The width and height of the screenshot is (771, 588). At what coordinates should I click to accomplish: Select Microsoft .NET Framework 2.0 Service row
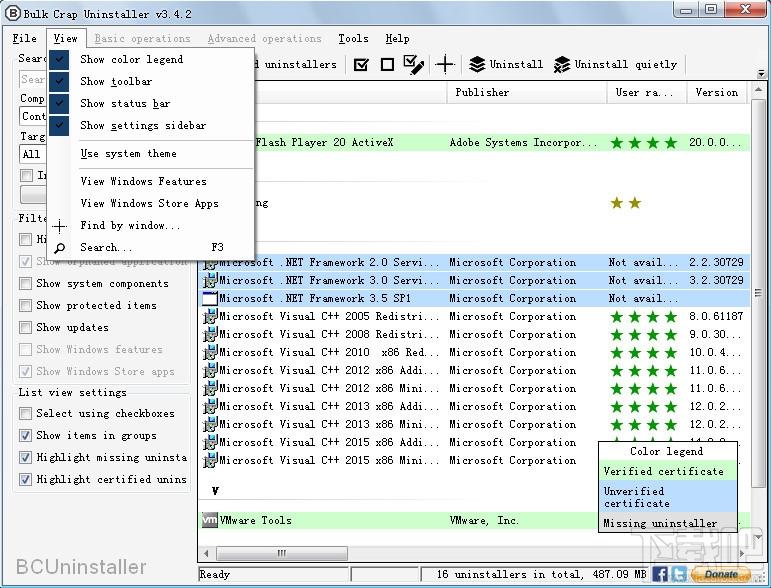(474, 262)
